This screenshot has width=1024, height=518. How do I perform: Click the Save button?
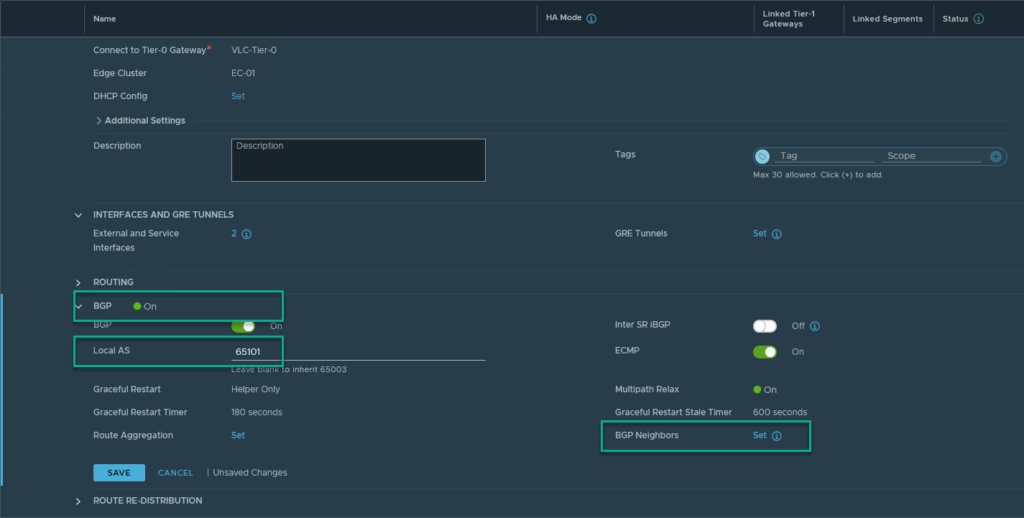119,473
